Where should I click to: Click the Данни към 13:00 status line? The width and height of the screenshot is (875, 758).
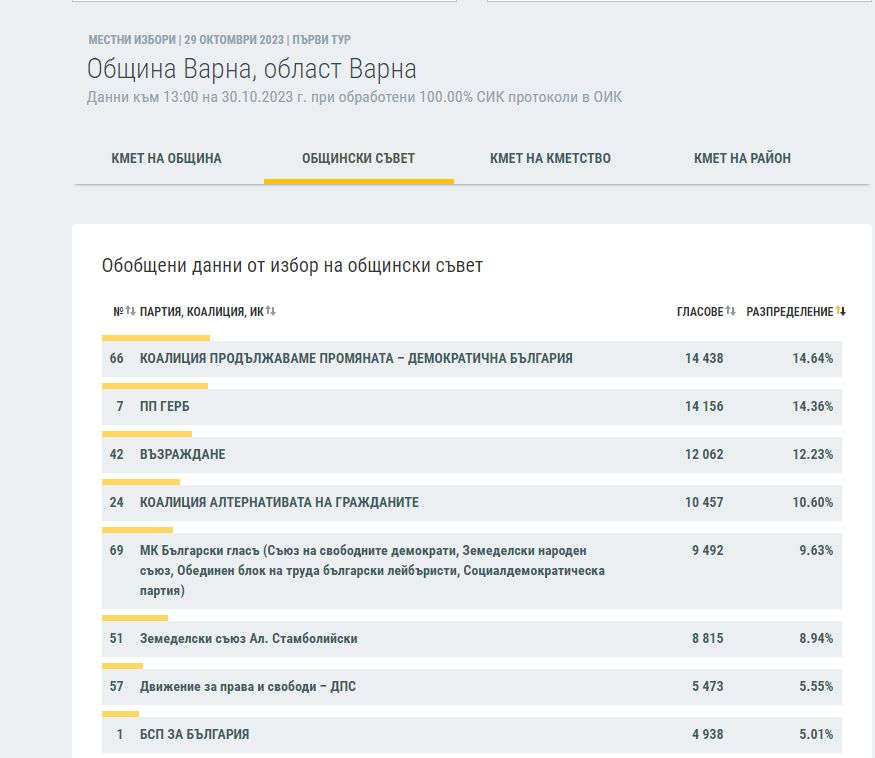354,97
